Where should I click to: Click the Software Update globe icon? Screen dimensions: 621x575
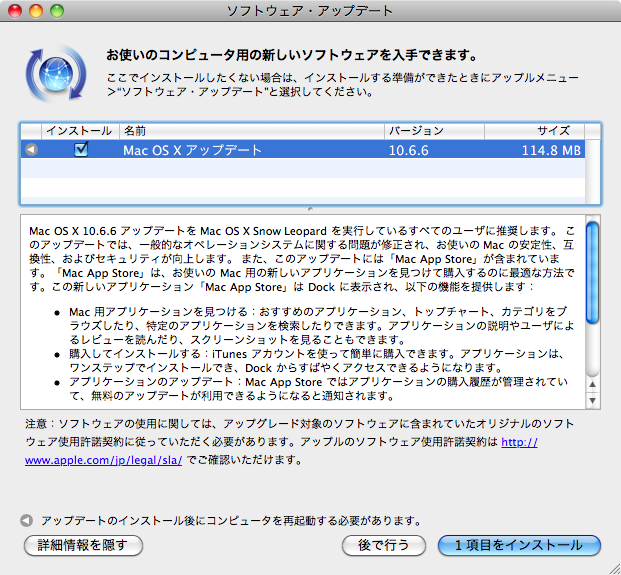pyautogui.click(x=56, y=74)
